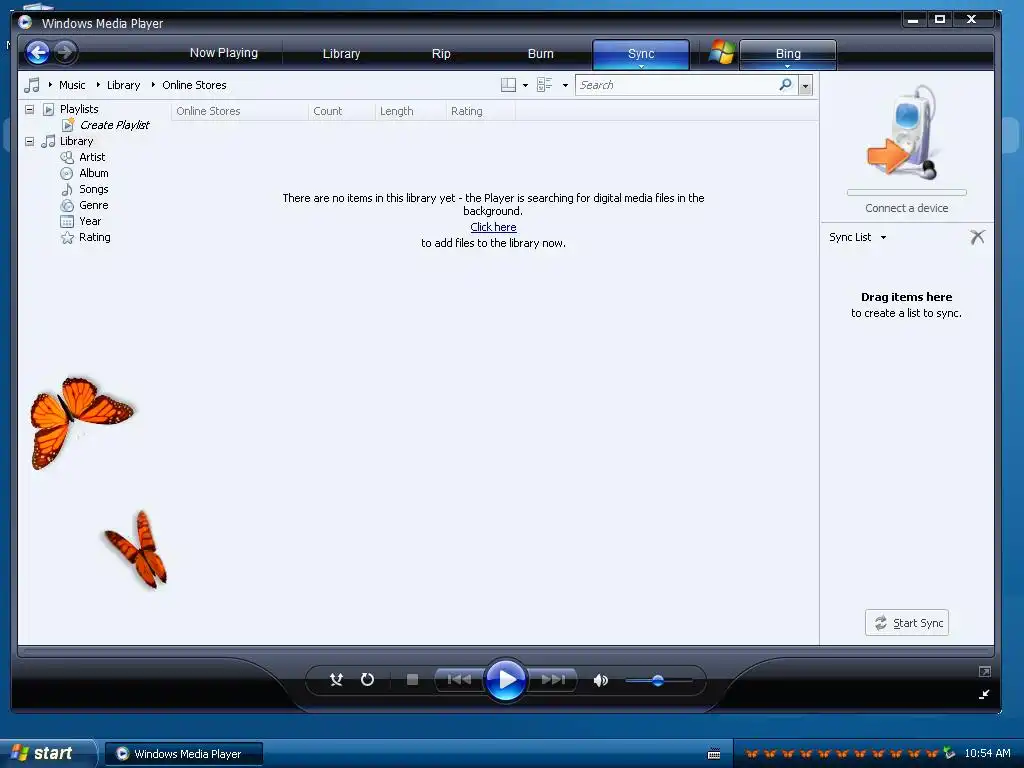1024x768 pixels.
Task: Click Windows Media Player taskbar button
Action: click(184, 754)
